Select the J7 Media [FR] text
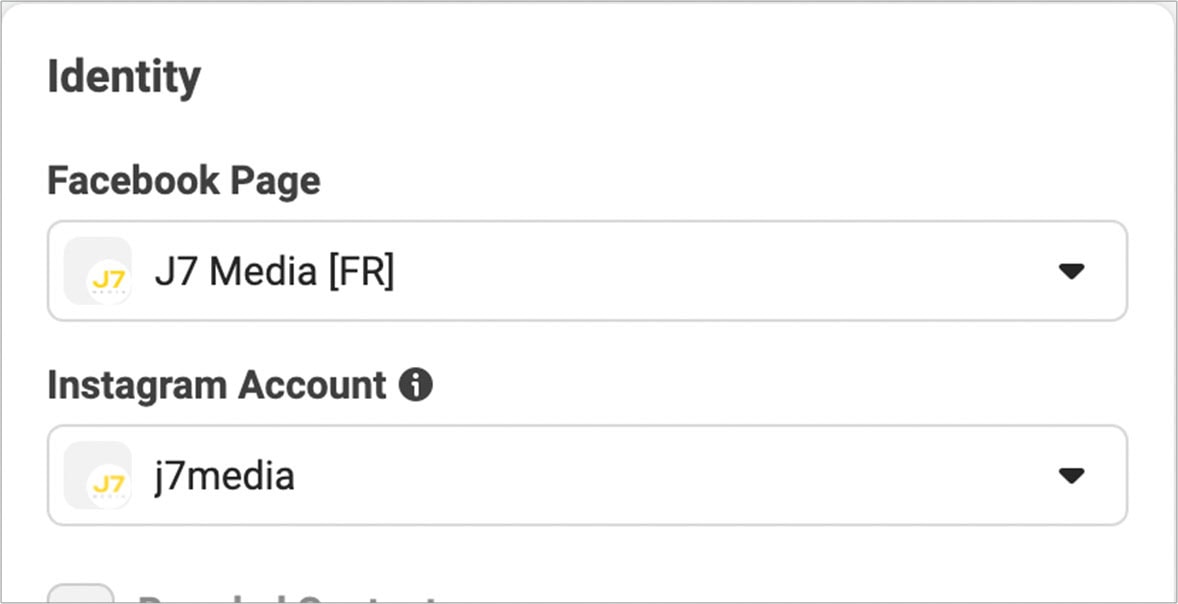 (x=274, y=271)
